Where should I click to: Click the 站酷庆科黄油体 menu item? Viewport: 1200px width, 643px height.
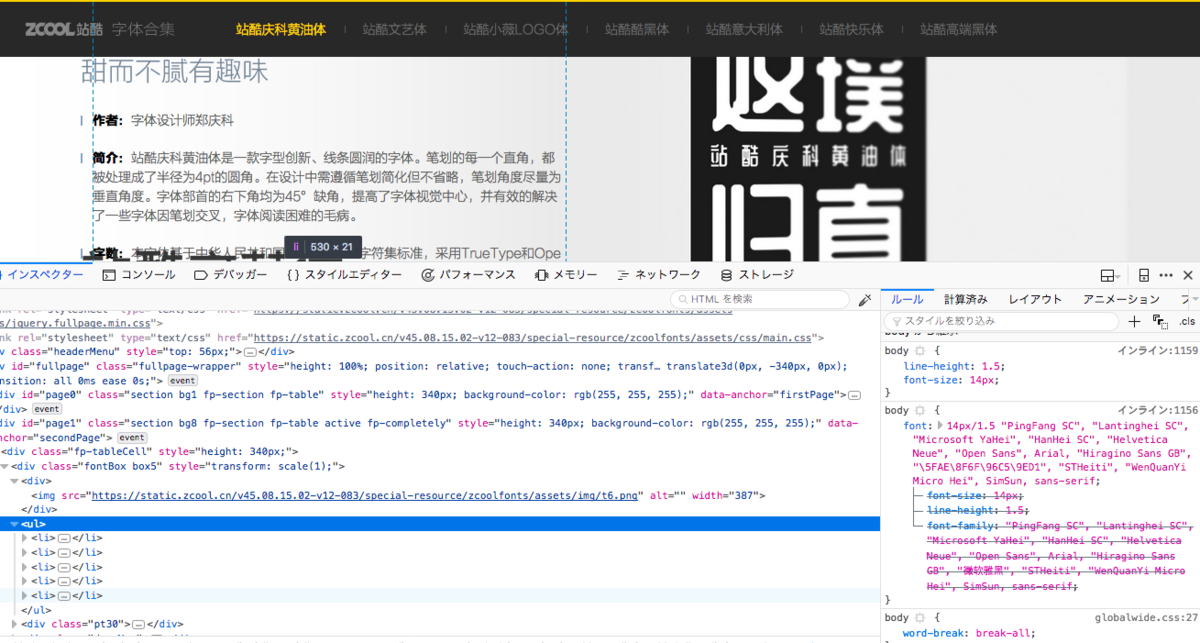[281, 29]
